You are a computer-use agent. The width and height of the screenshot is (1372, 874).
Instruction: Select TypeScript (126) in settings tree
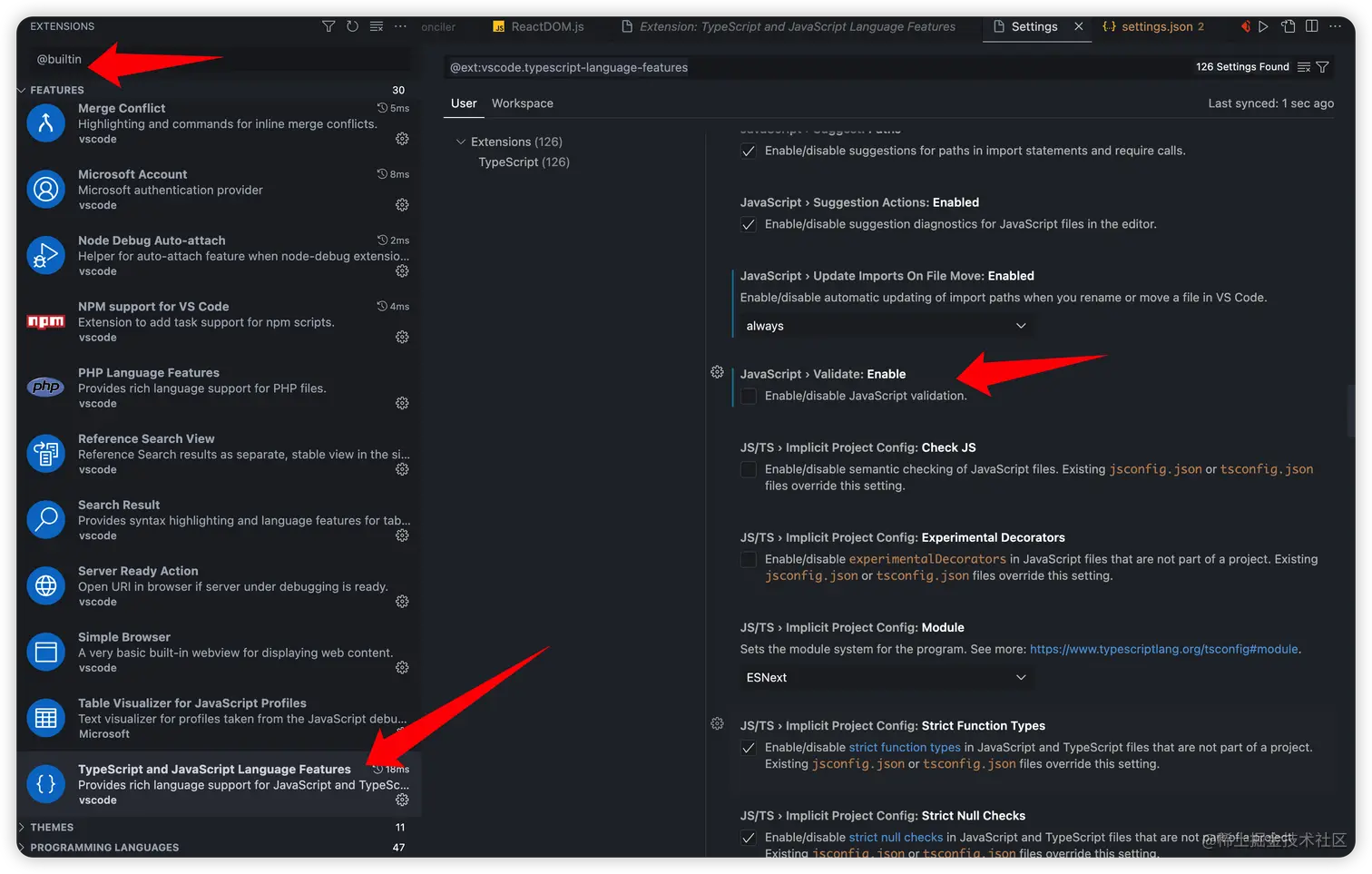coord(524,162)
